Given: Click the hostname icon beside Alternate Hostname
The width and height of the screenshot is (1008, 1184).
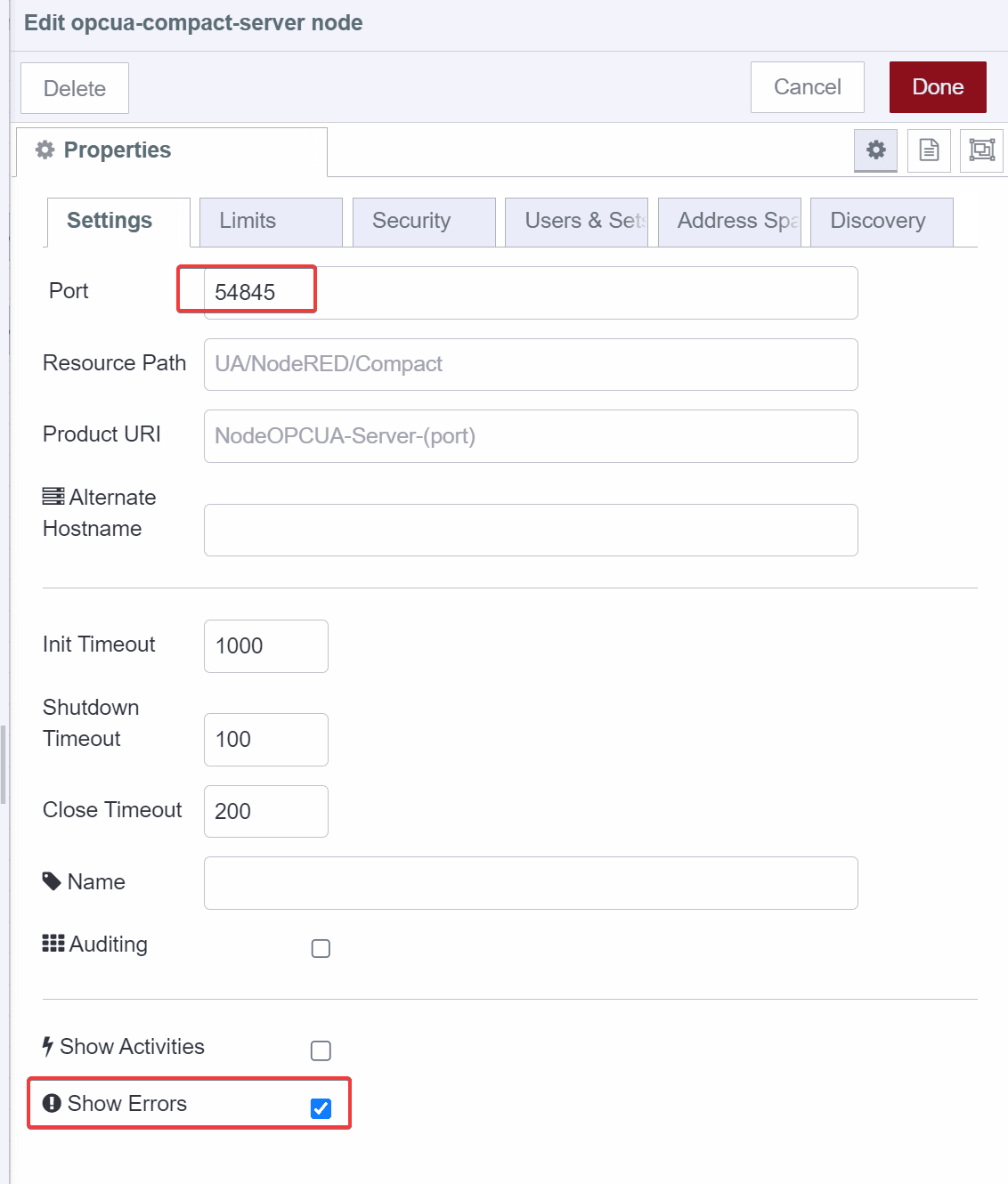Looking at the screenshot, I should (x=53, y=496).
